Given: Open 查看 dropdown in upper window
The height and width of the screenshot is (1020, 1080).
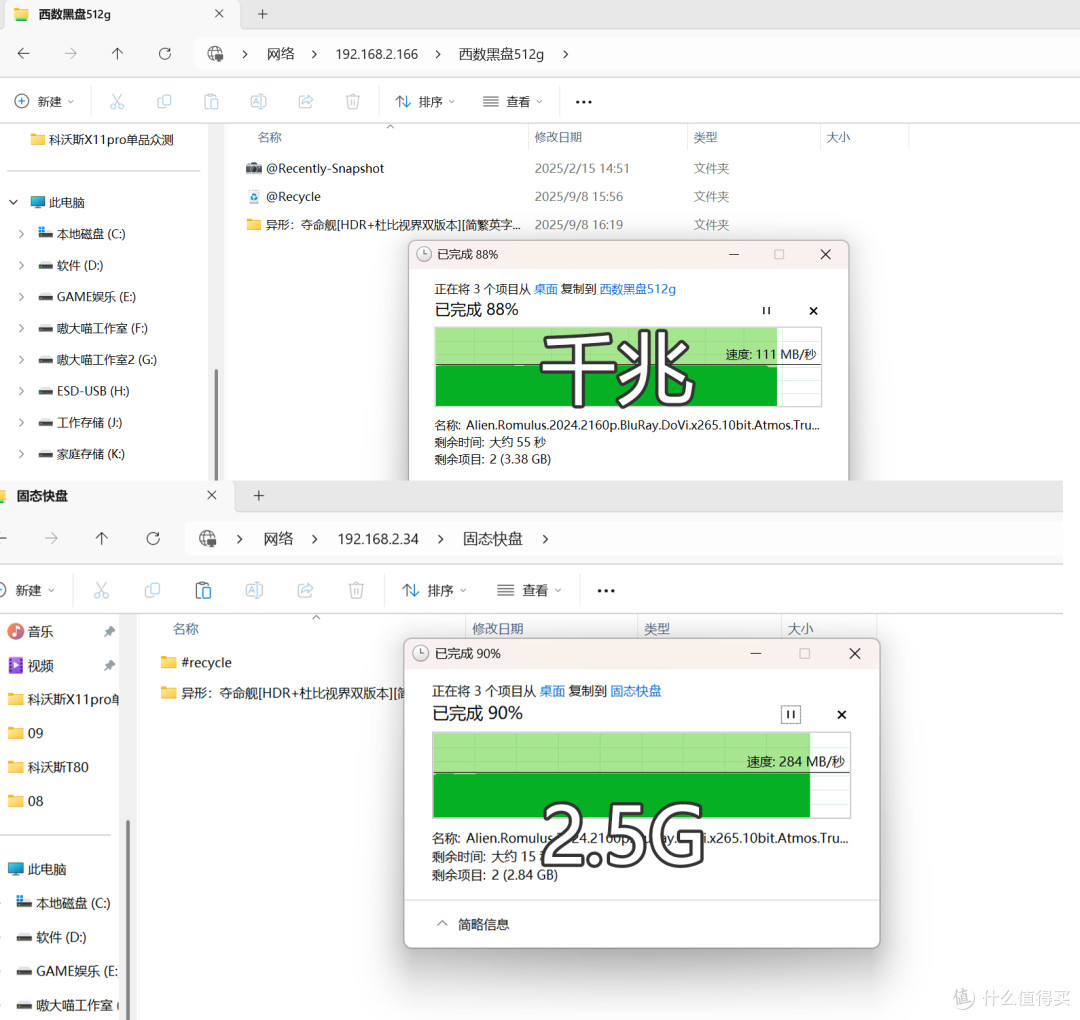Looking at the screenshot, I should point(513,102).
